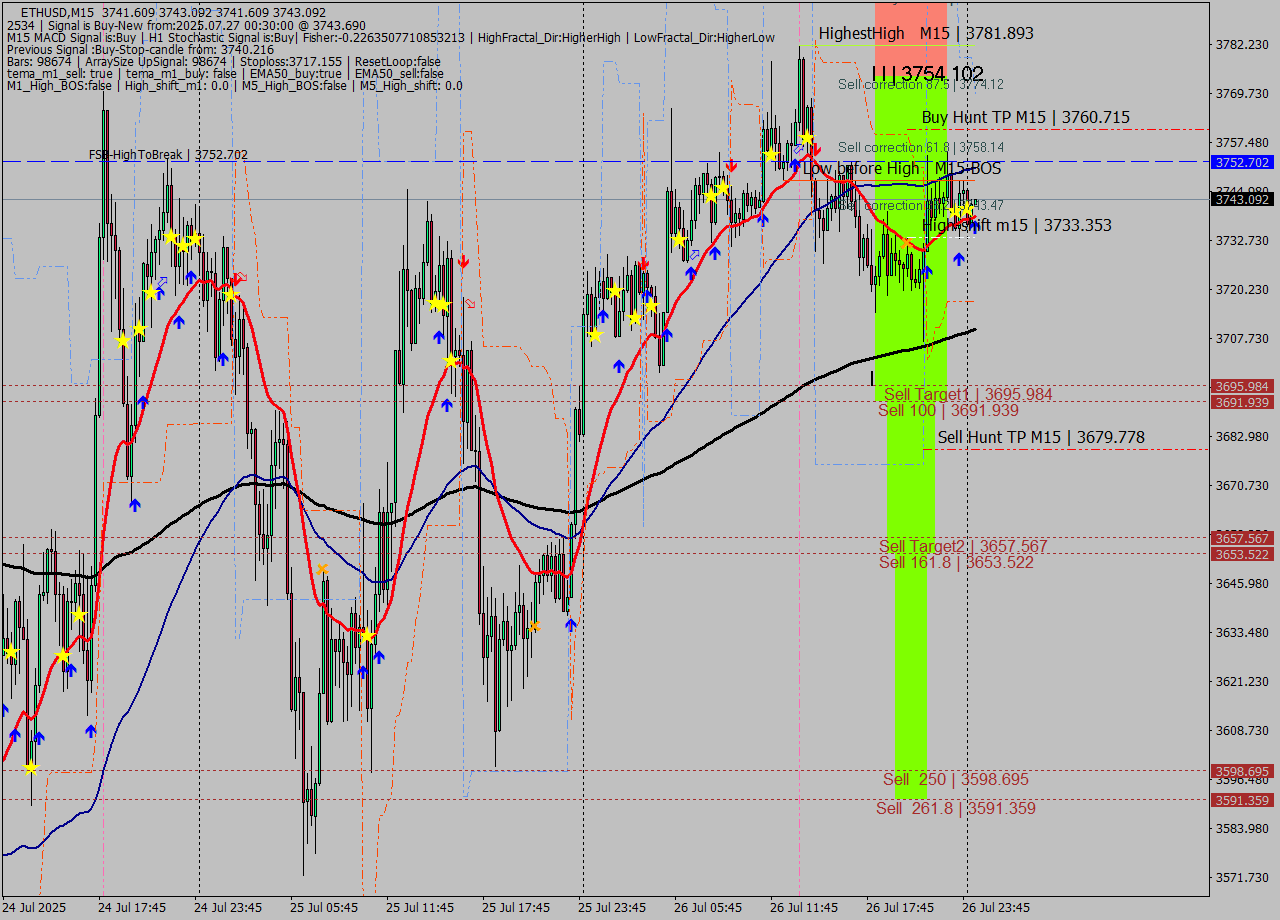
Task: Click the 25 Jul 05:45 time axis label
Action: (324, 908)
